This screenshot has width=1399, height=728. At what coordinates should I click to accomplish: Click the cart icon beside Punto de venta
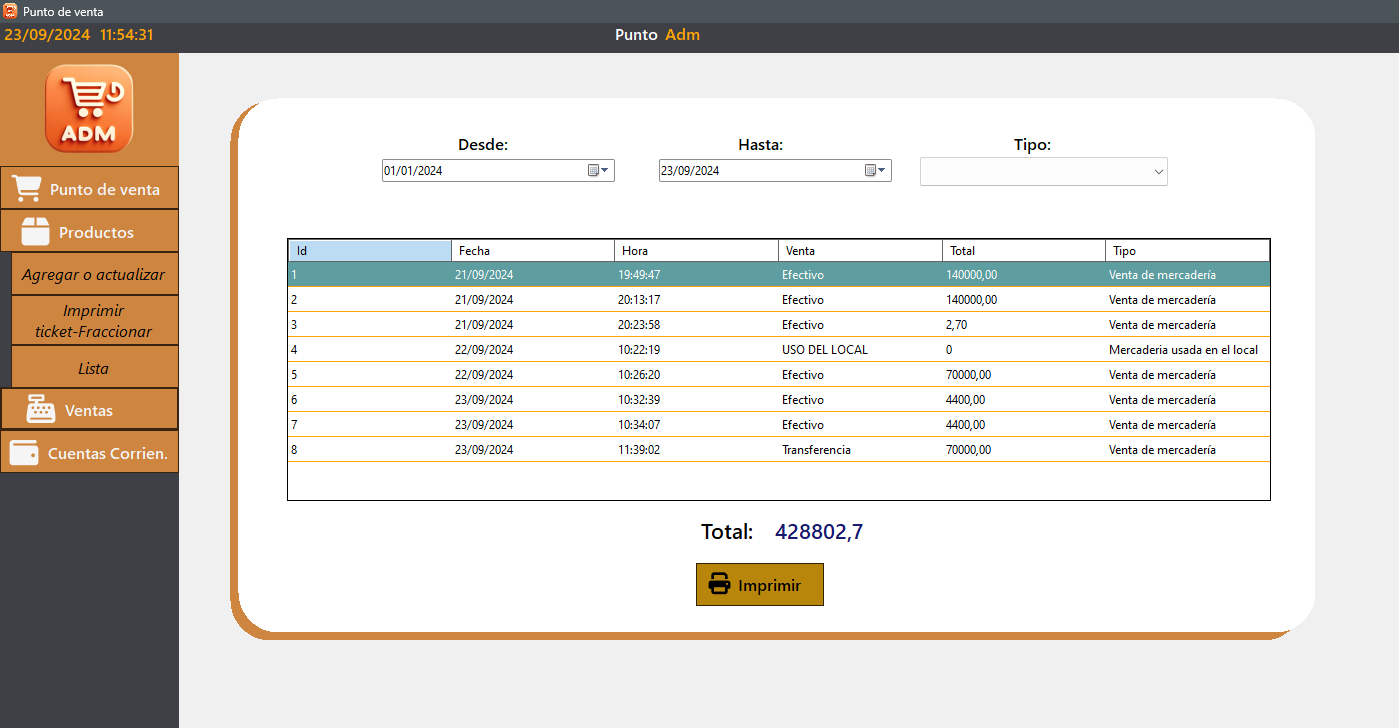tap(26, 189)
